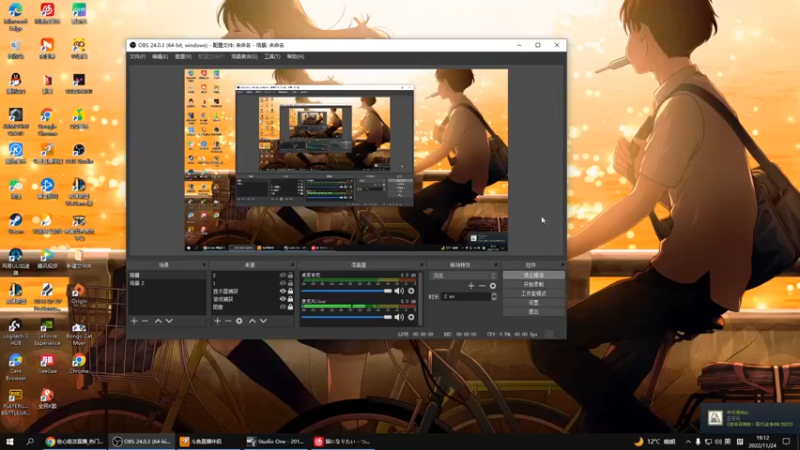Toggle lock for 图像 source

pos(290,307)
